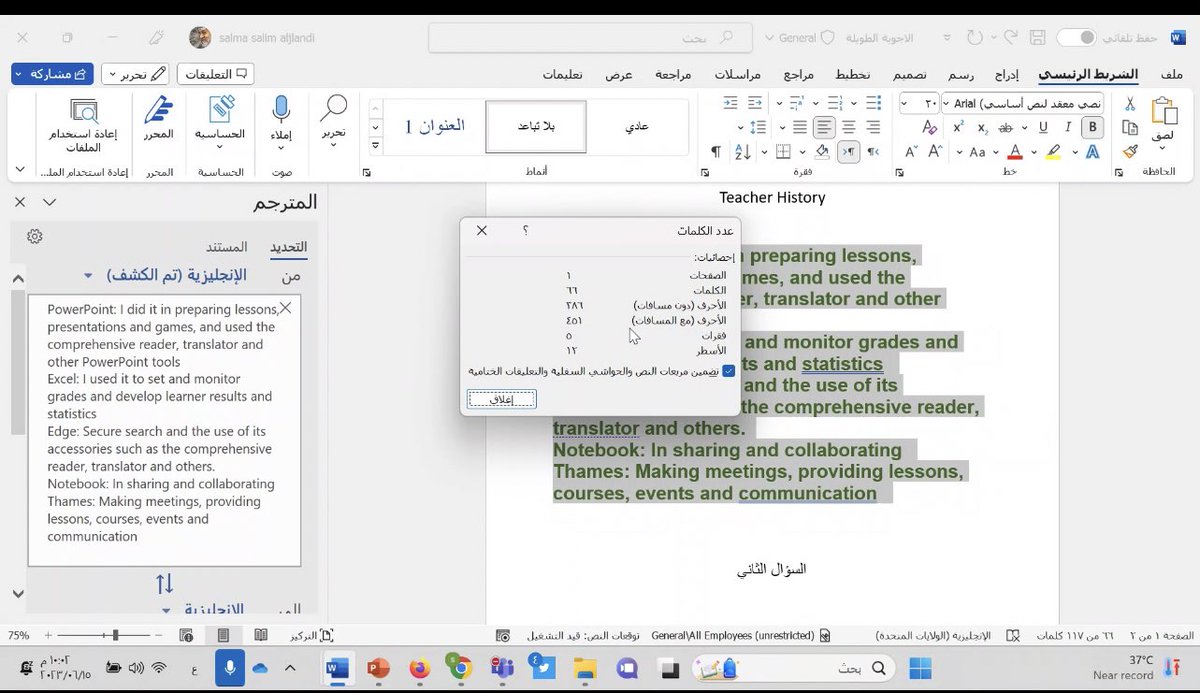The width and height of the screenshot is (1200, 693).
Task: Select Document tab in Translator pane
Action: [227, 247]
